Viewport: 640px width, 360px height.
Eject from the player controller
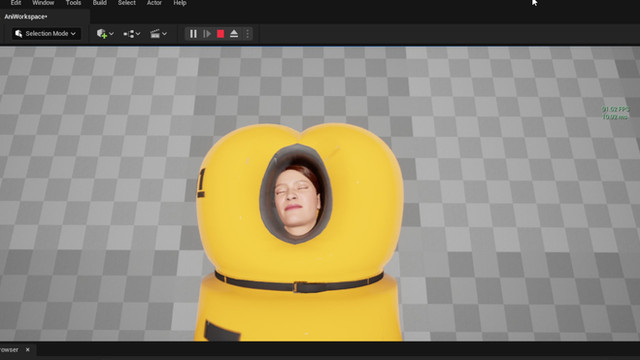(x=234, y=34)
